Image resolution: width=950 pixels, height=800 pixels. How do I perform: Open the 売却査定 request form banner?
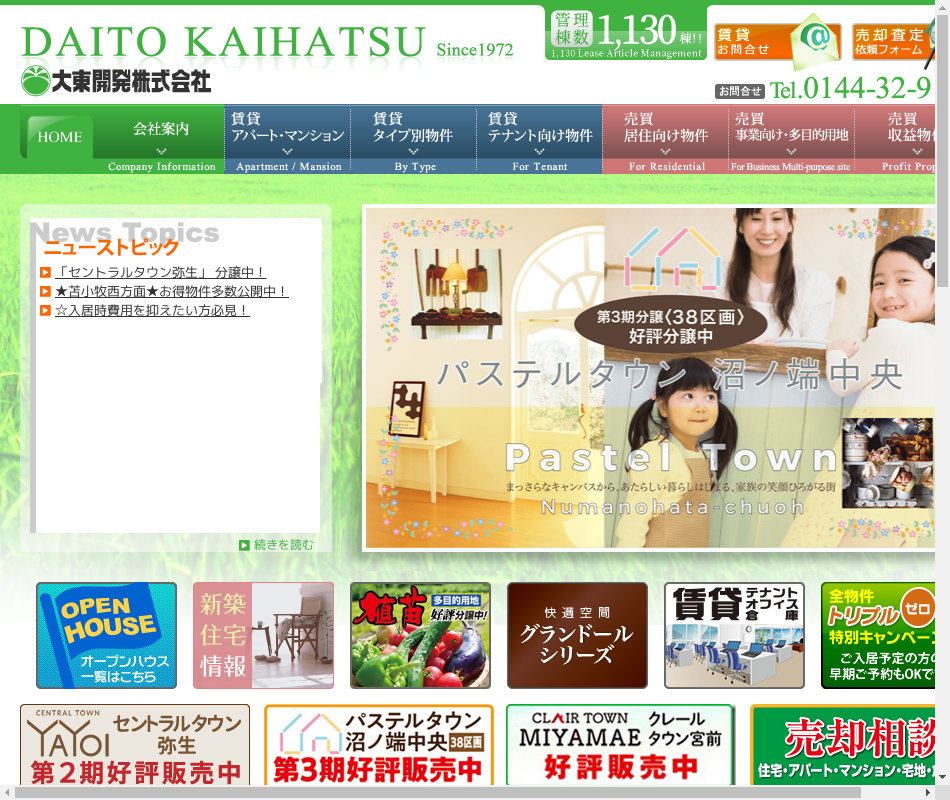(x=893, y=42)
